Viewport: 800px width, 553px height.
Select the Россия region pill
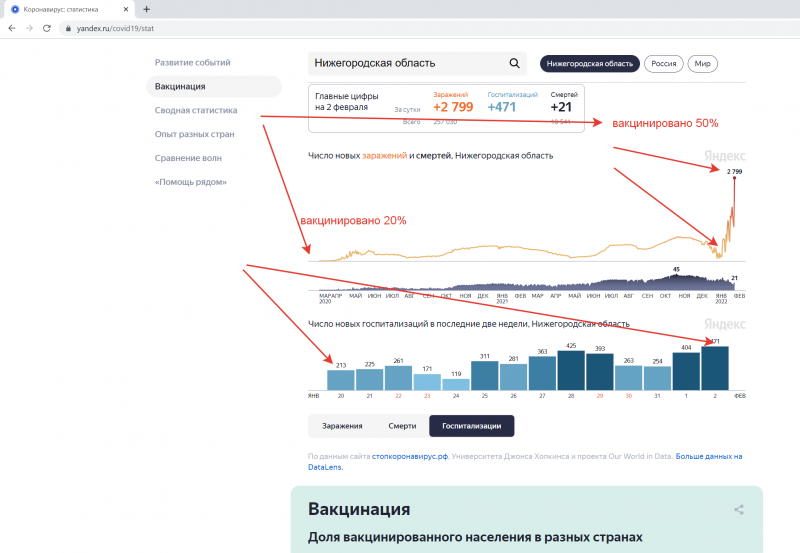point(663,63)
